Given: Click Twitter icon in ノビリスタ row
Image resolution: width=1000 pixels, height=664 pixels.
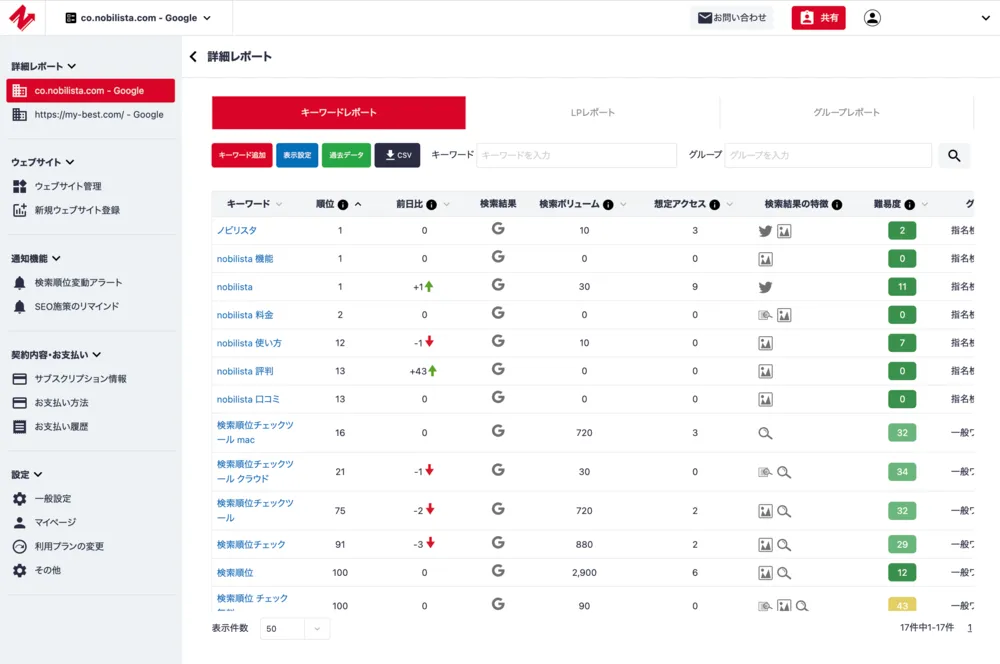Looking at the screenshot, I should click(x=765, y=232).
